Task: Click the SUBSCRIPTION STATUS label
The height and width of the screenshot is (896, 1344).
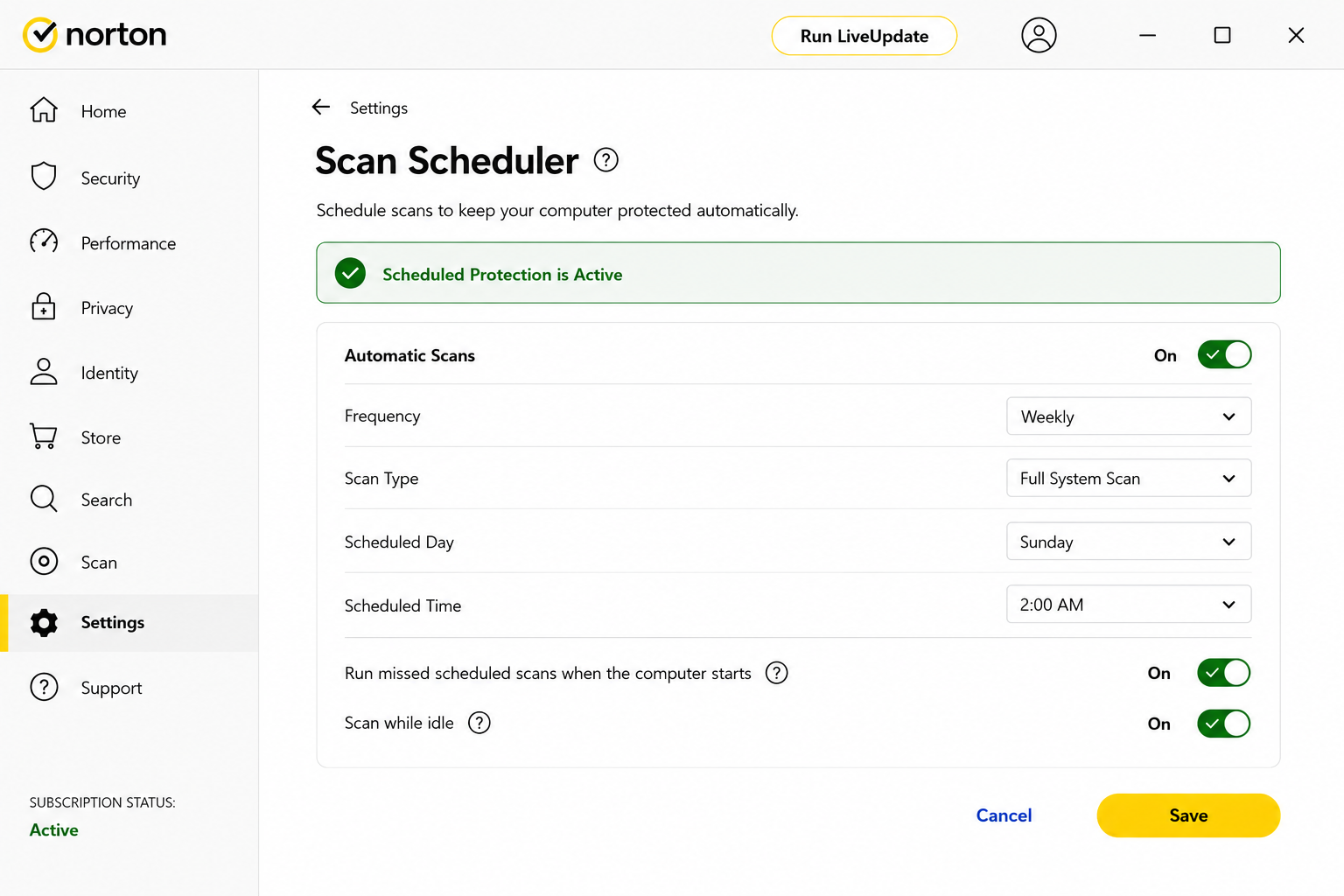Action: click(x=102, y=802)
